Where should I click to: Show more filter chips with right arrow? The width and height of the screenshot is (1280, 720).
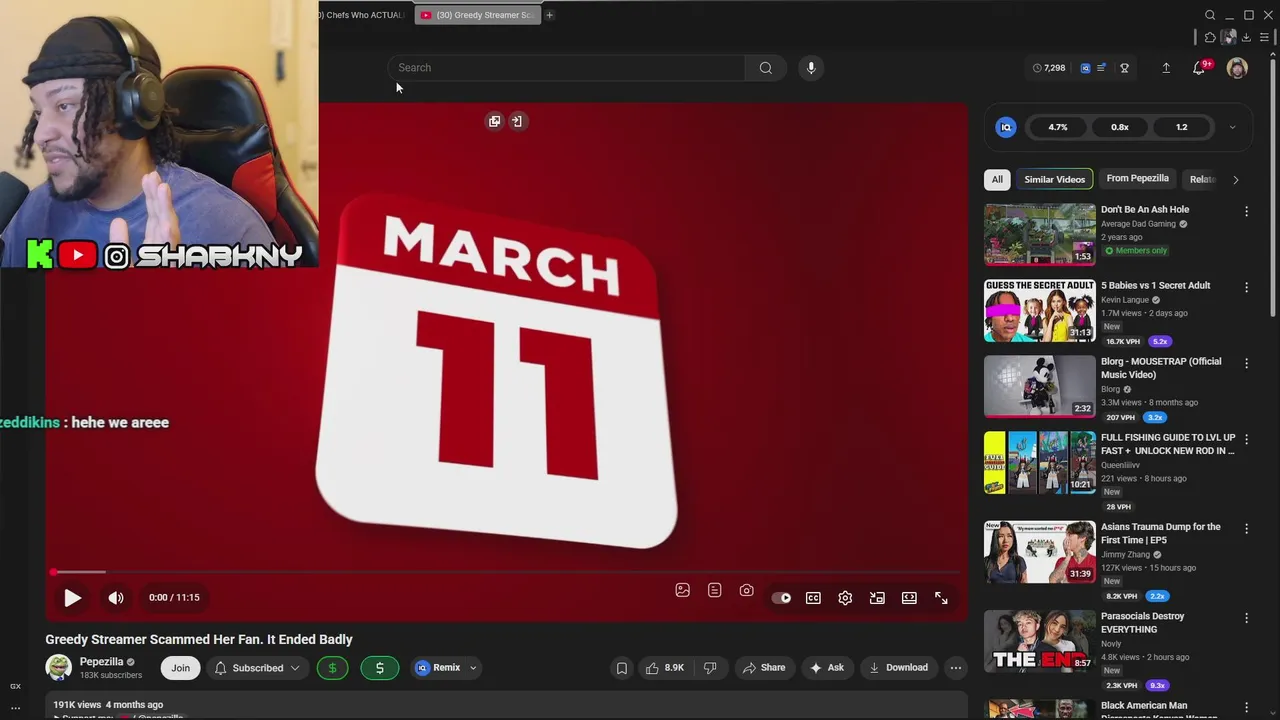click(x=1235, y=180)
